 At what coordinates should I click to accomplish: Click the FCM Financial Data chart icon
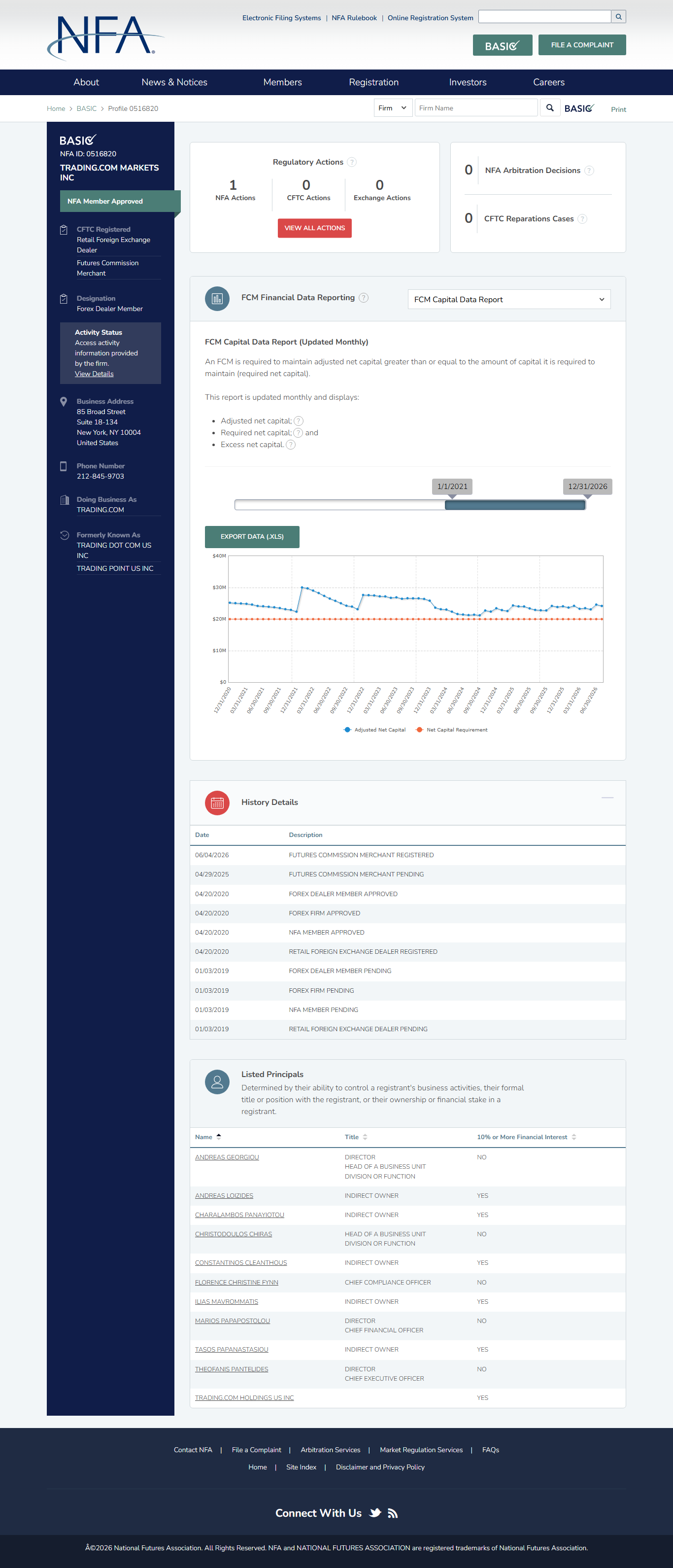(217, 298)
